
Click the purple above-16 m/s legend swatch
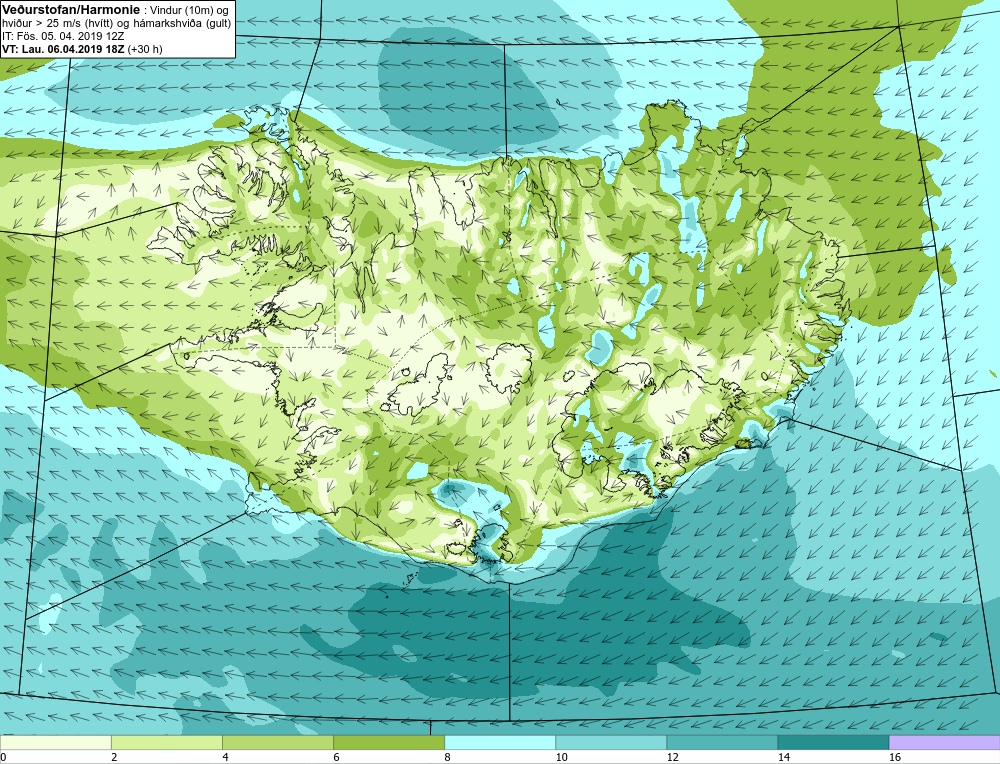point(945,742)
